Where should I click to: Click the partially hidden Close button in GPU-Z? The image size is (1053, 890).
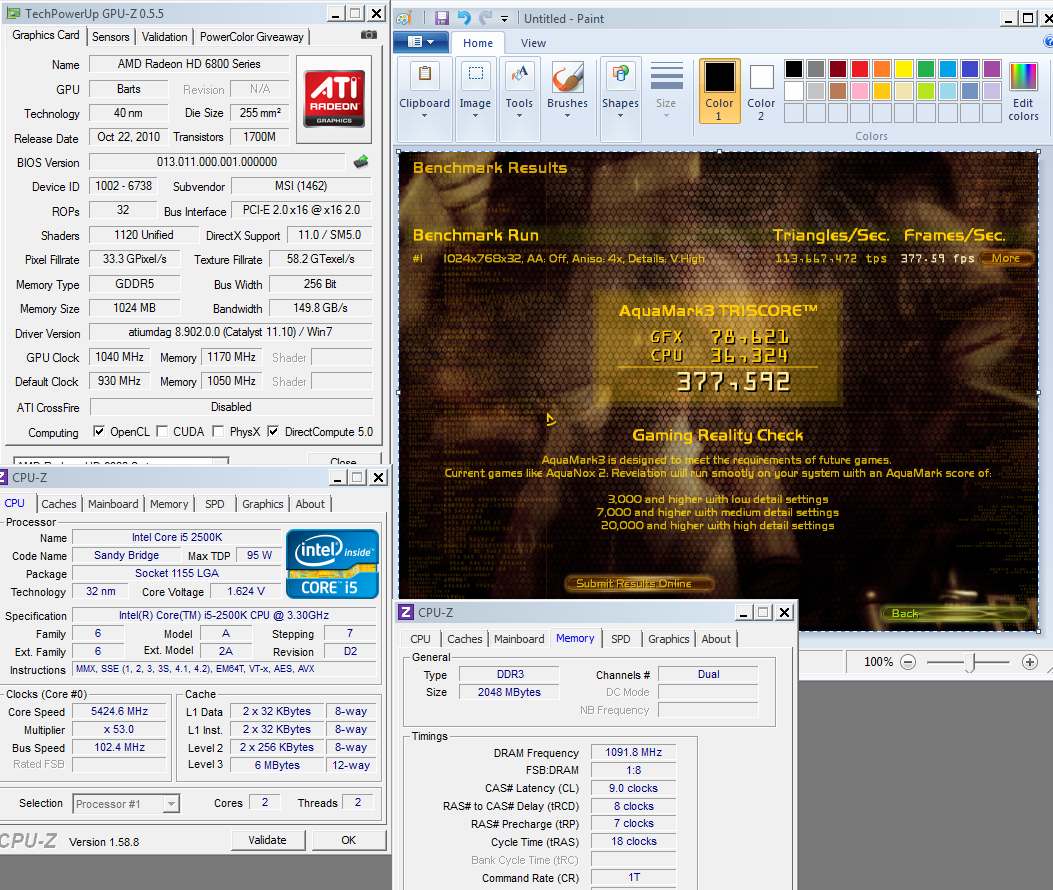click(x=343, y=460)
